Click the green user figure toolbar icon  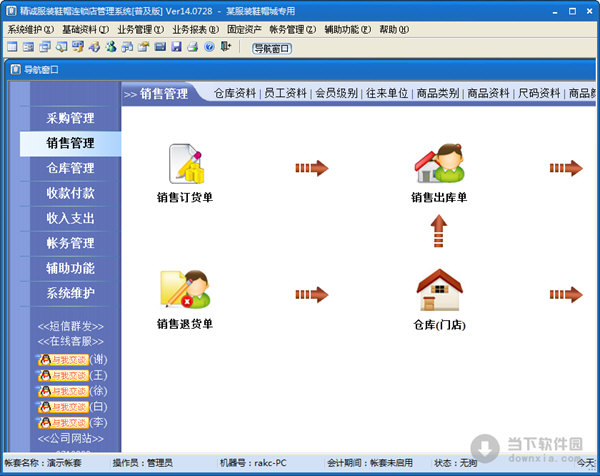[111, 47]
